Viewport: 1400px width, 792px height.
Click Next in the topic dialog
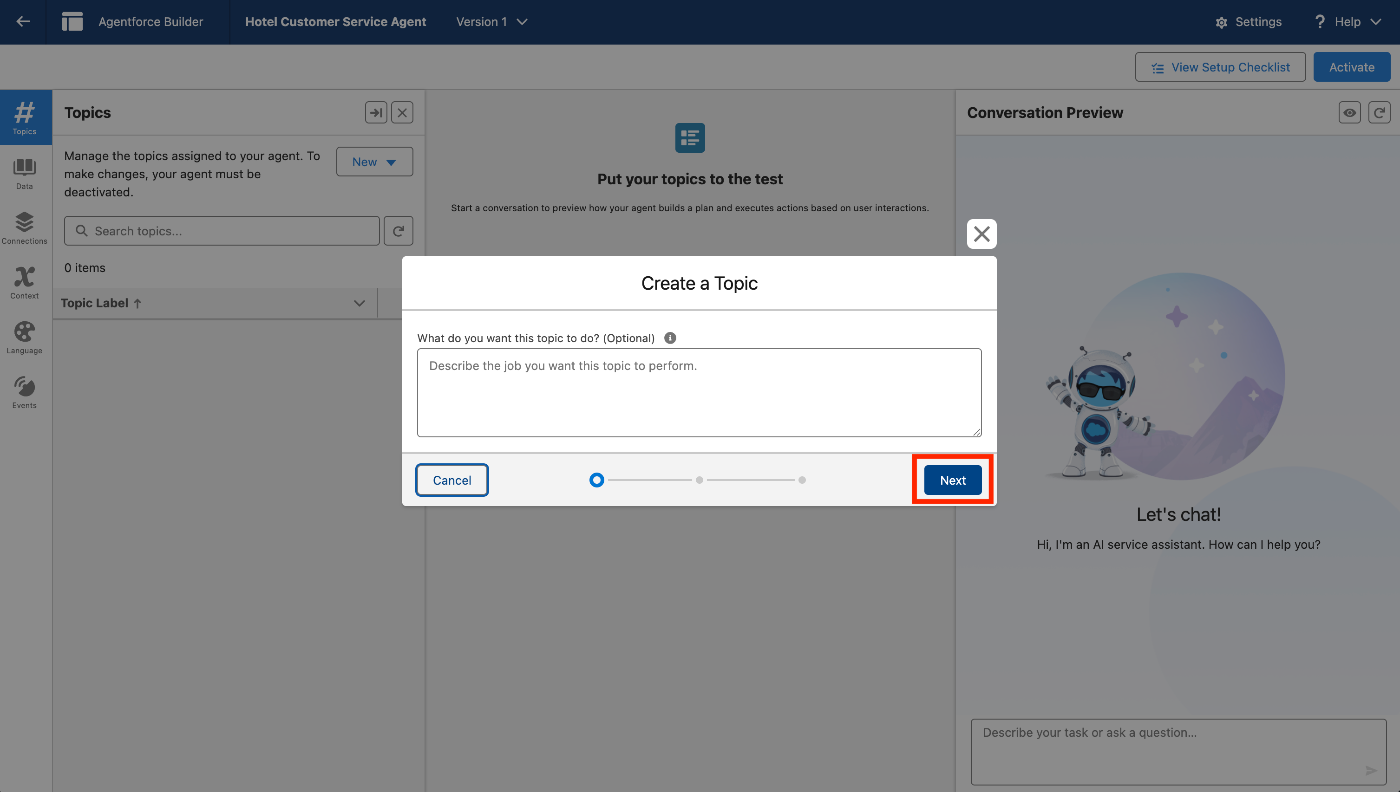point(953,480)
